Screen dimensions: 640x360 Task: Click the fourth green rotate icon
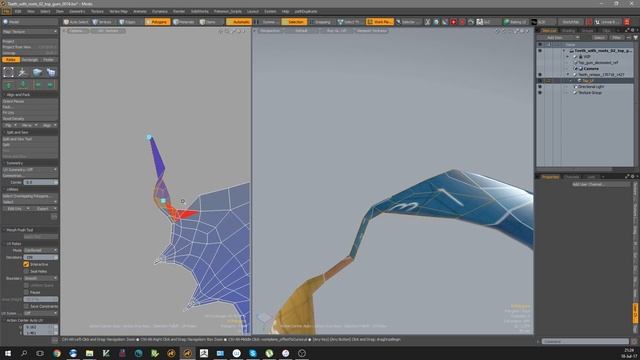[x=51, y=84]
